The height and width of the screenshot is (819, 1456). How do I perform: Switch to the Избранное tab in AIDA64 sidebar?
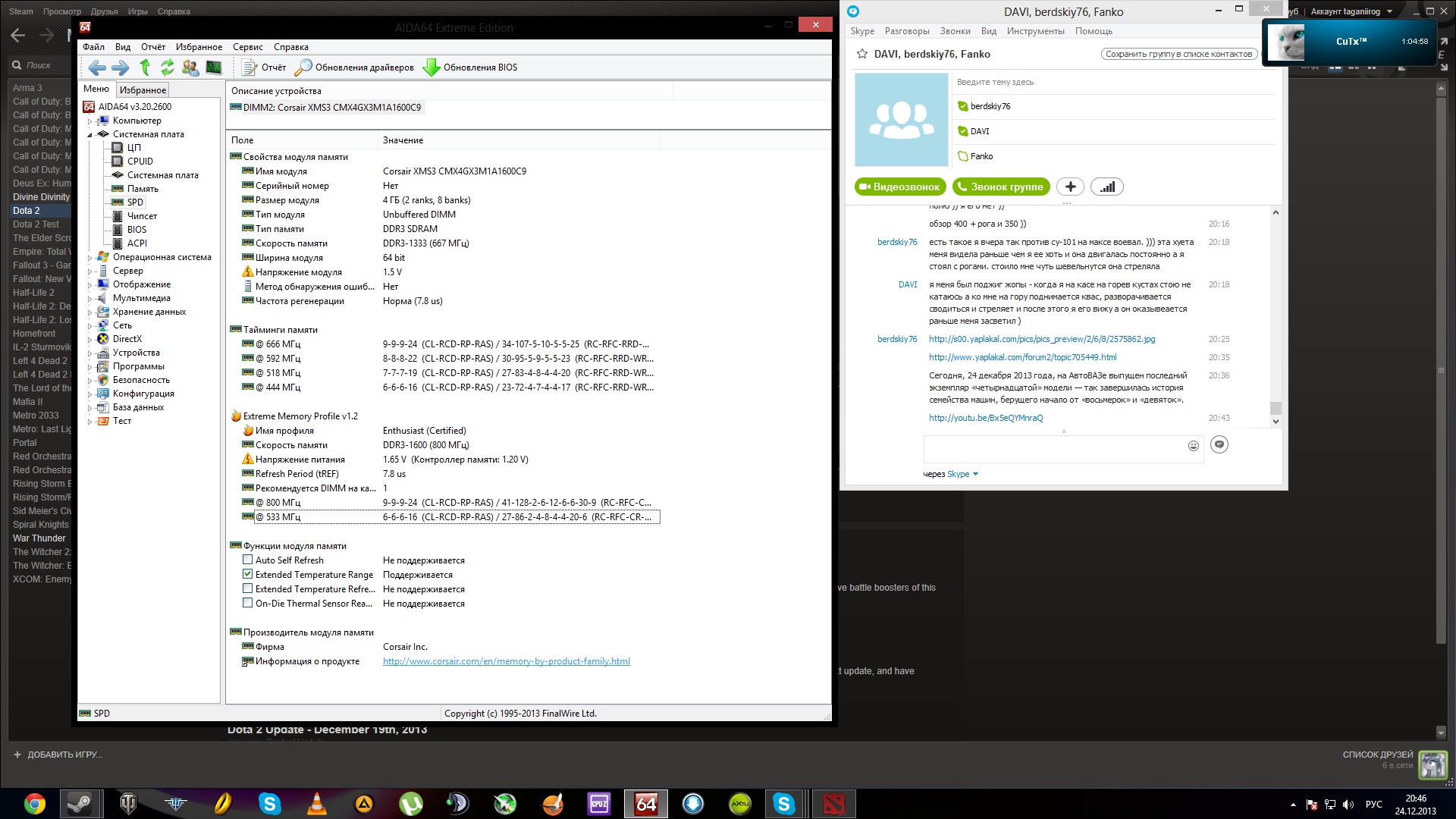(x=143, y=89)
